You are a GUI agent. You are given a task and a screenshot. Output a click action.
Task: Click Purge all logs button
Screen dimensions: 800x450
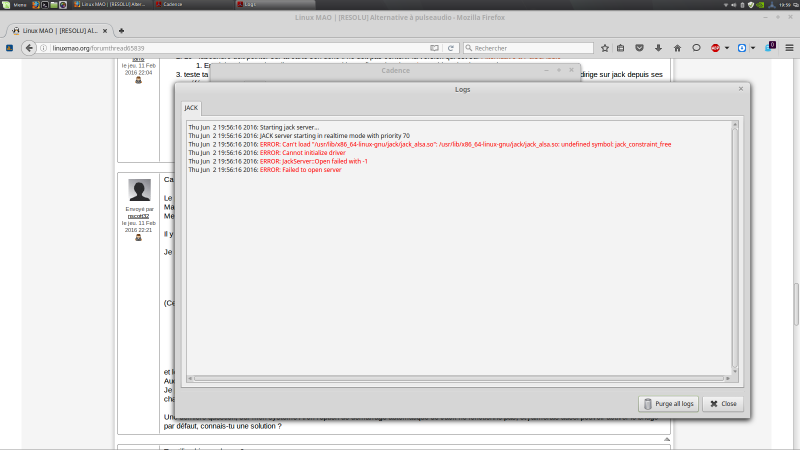(x=668, y=404)
